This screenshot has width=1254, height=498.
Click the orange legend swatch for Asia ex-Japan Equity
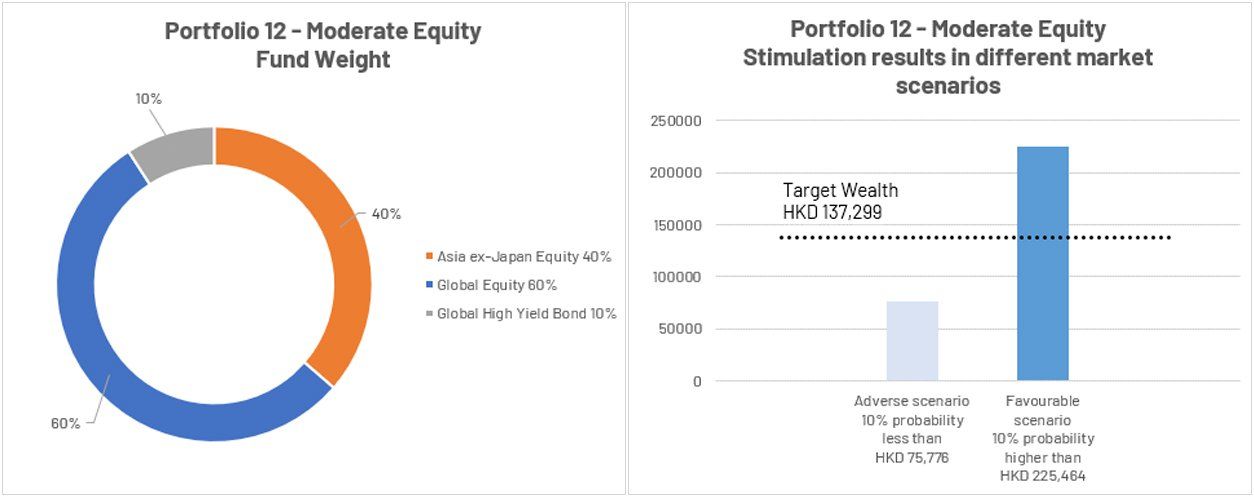pos(430,257)
